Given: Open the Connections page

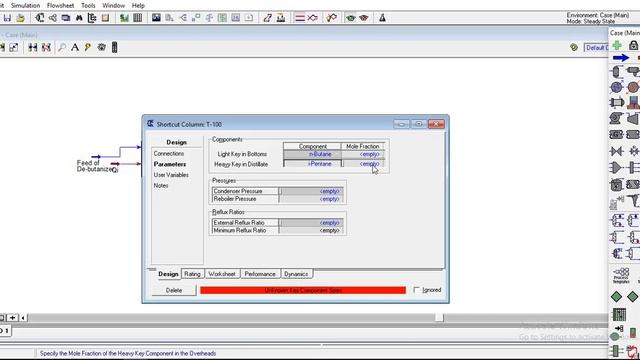Looking at the screenshot, I should 169,153.
